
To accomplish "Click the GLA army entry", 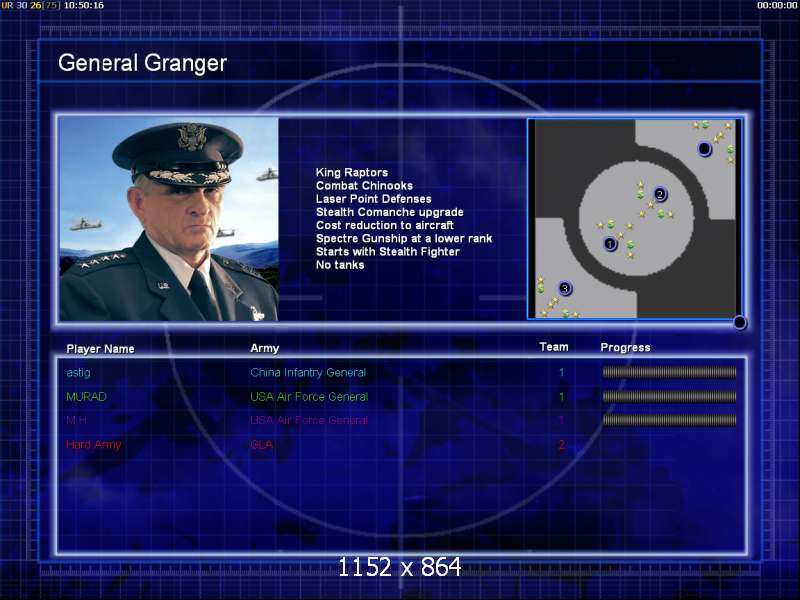I will click(261, 444).
